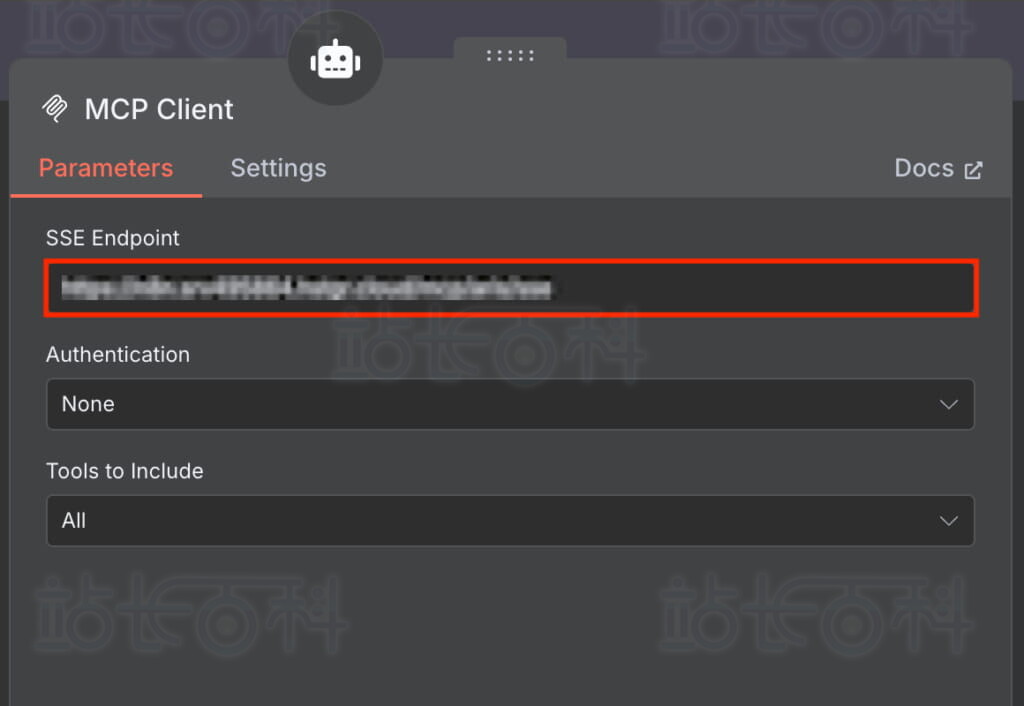Click the chevron arrow in Authentication field

pos(948,404)
